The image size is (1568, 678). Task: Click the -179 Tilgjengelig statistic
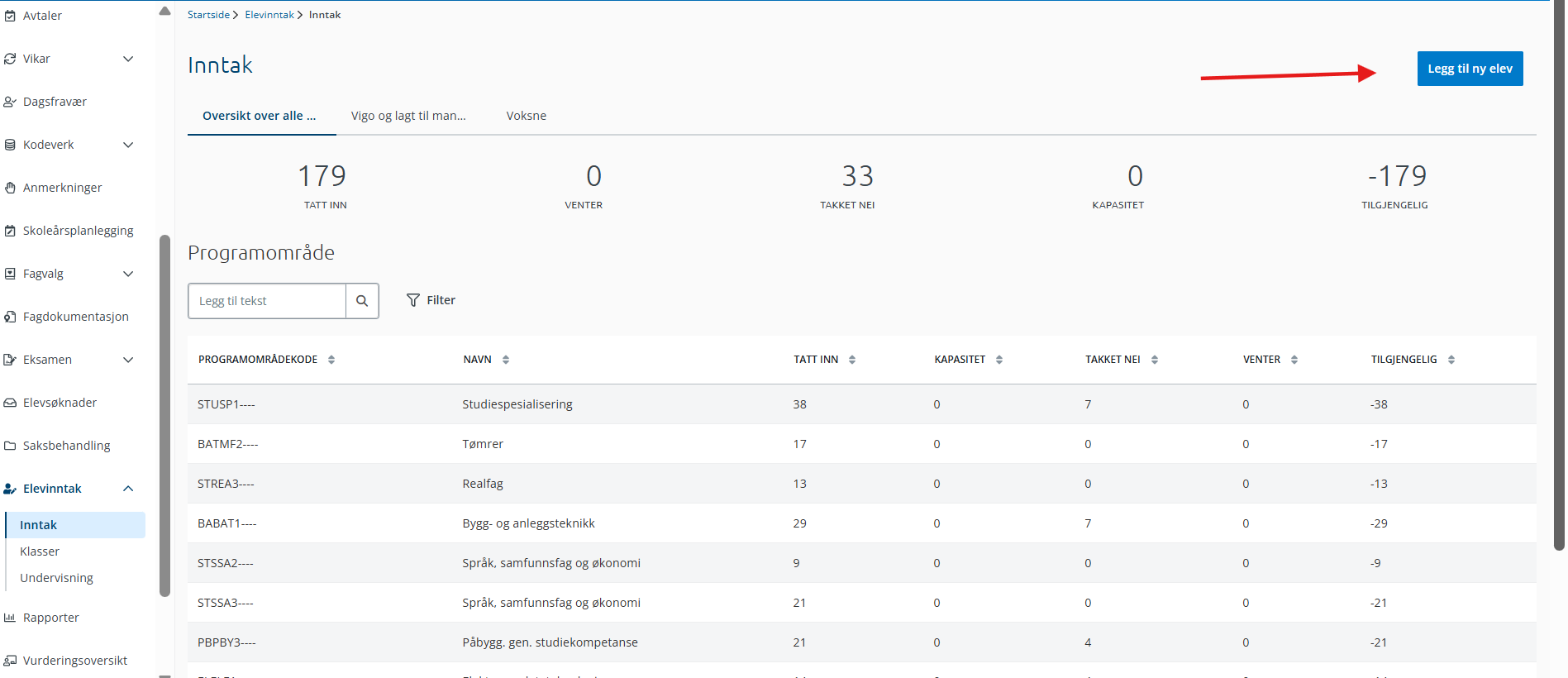pos(1396,185)
